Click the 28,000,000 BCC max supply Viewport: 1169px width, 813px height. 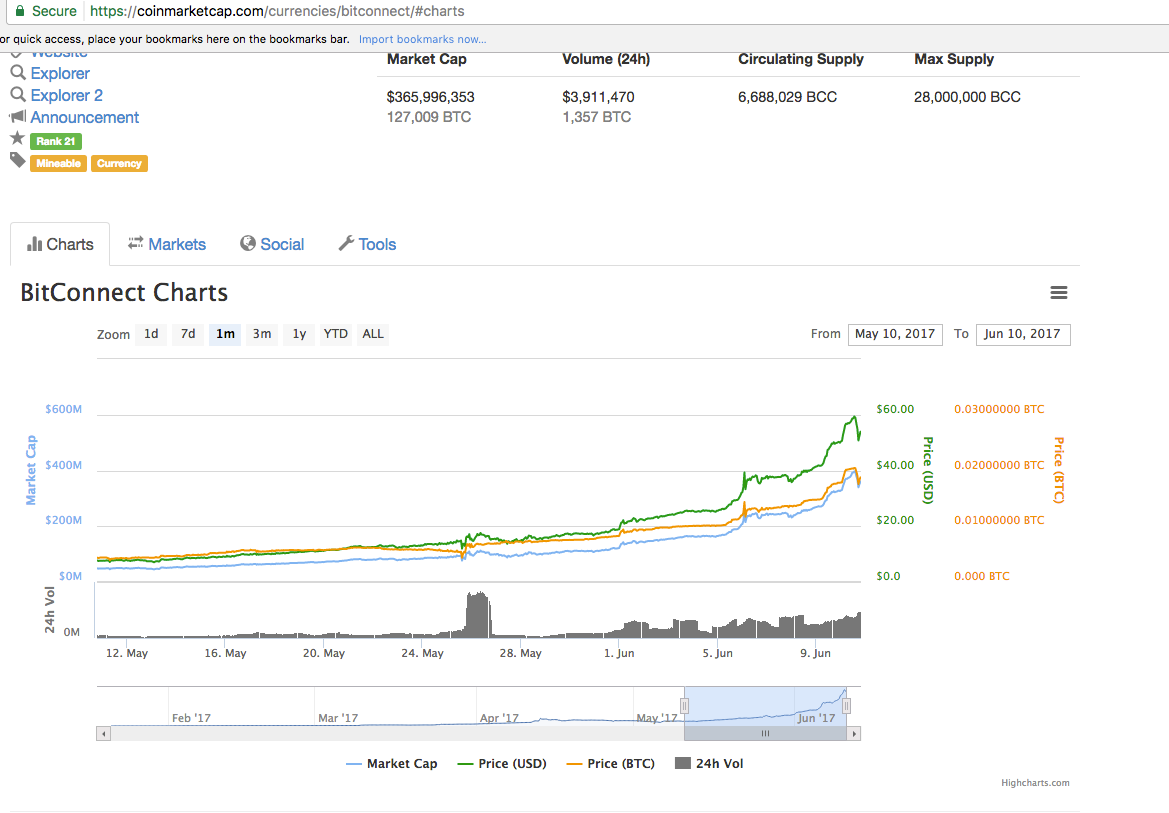pyautogui.click(x=967, y=97)
